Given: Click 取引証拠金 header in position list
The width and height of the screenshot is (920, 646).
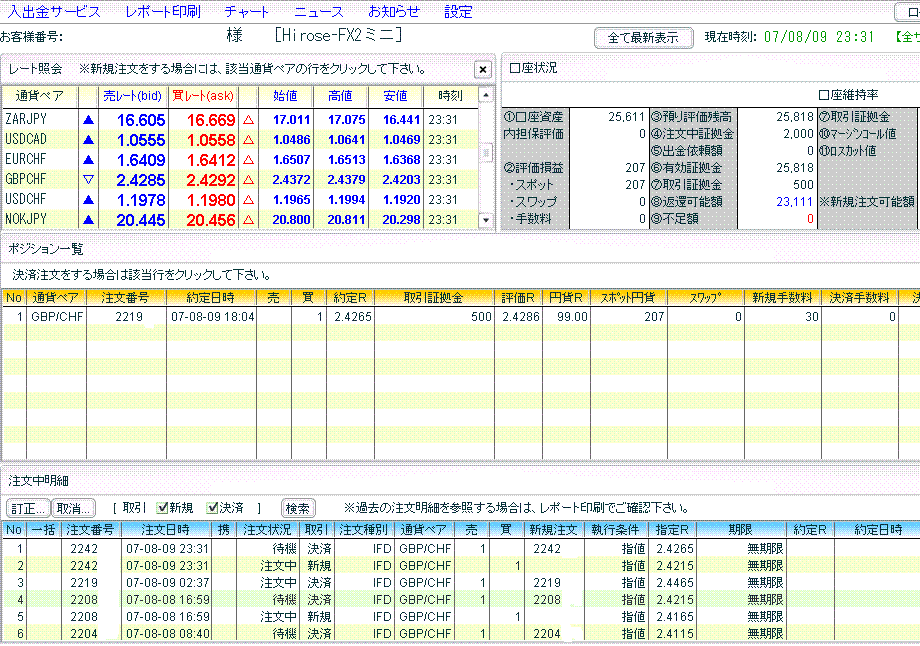Looking at the screenshot, I should 434,297.
